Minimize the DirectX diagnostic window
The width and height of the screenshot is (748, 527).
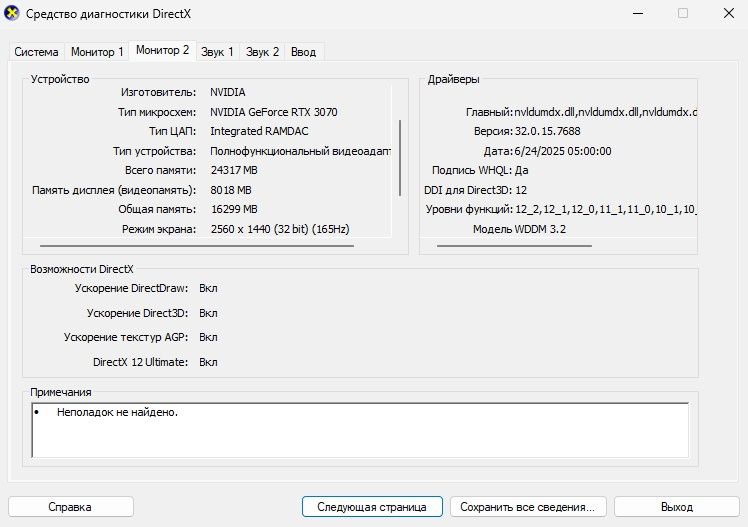tap(638, 13)
